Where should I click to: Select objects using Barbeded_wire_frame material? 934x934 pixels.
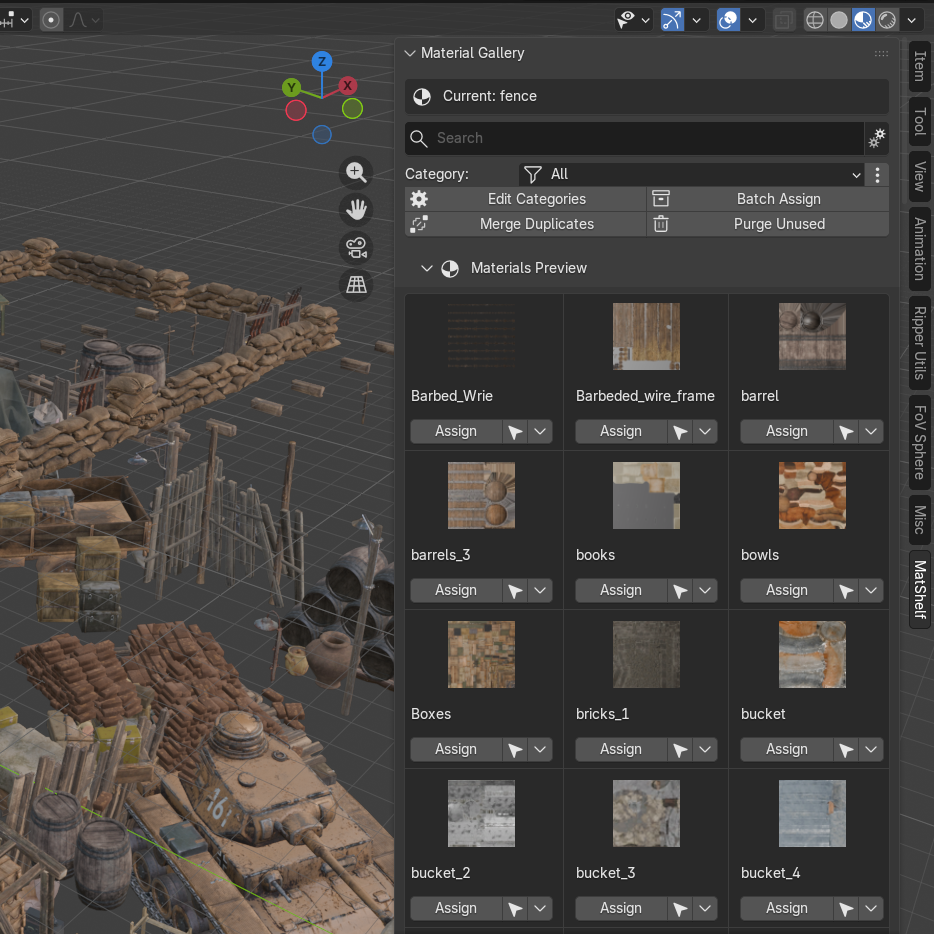coord(680,431)
